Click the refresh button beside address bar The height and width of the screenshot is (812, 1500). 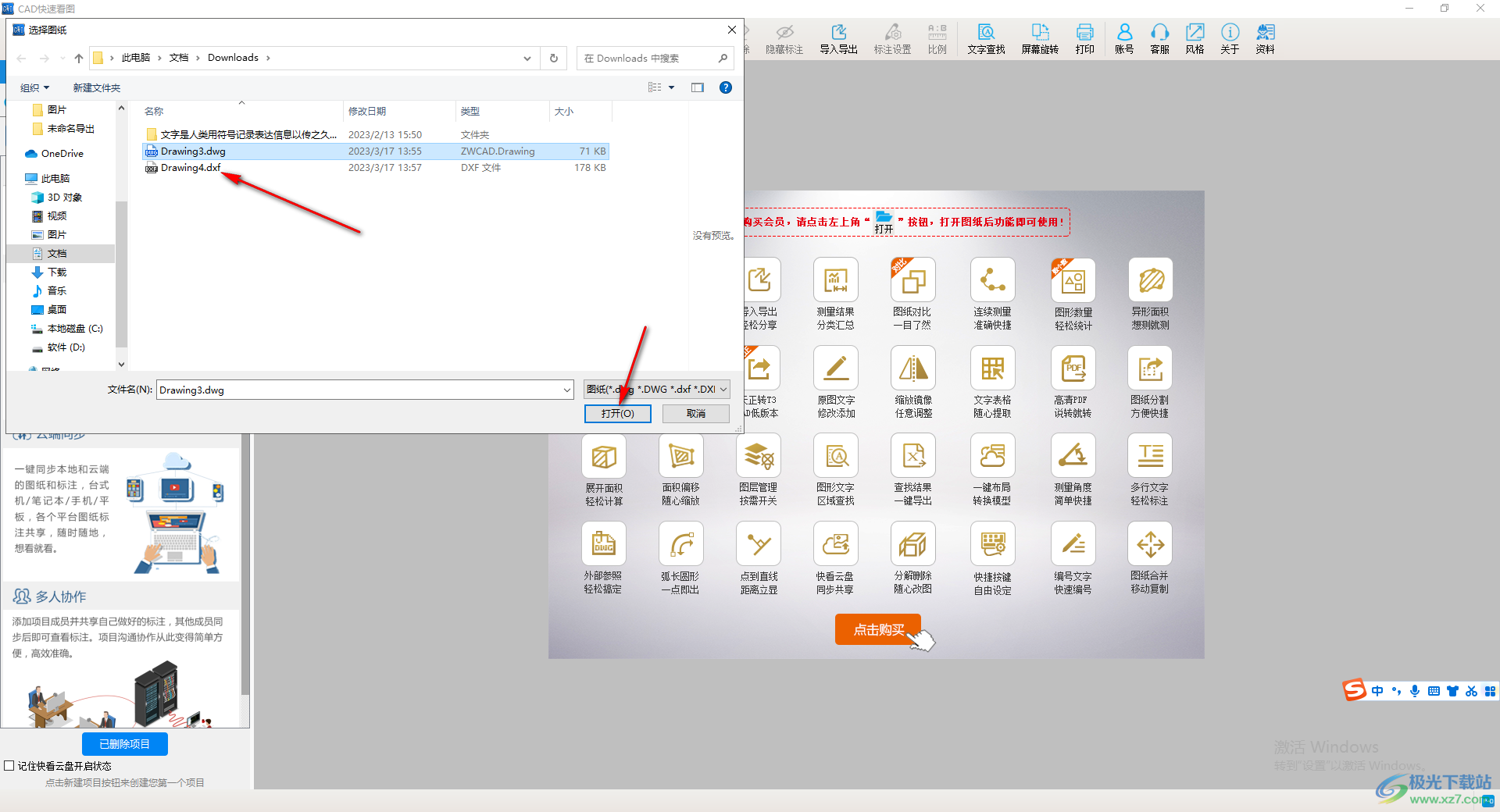(554, 58)
